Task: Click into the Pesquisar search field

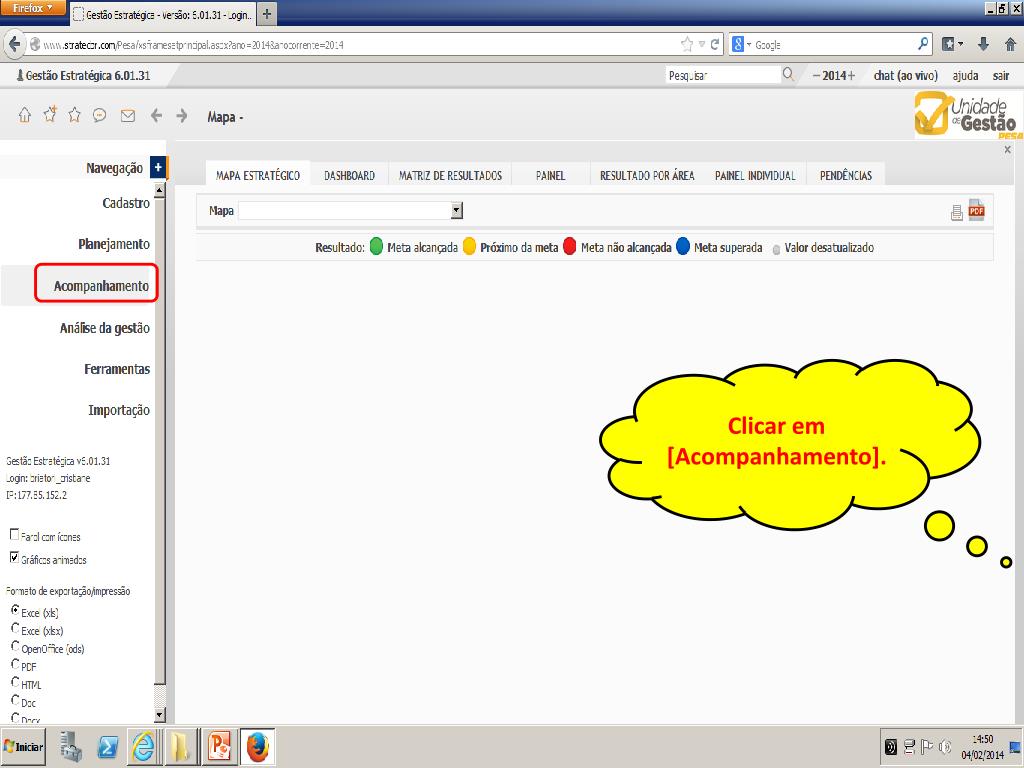Action: [x=723, y=75]
